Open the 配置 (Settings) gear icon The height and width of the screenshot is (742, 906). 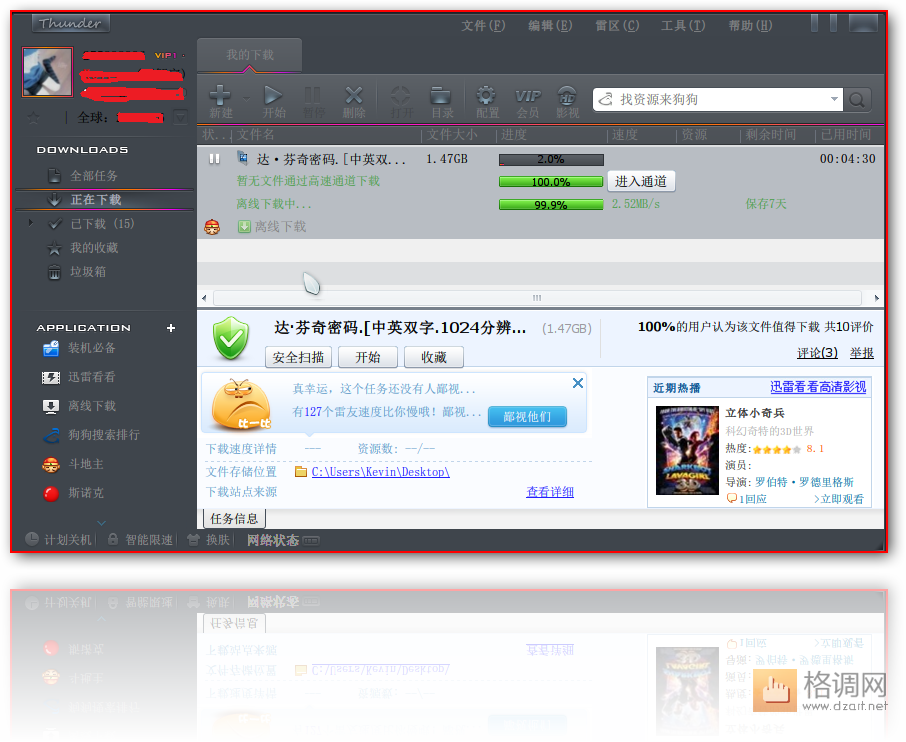(487, 96)
